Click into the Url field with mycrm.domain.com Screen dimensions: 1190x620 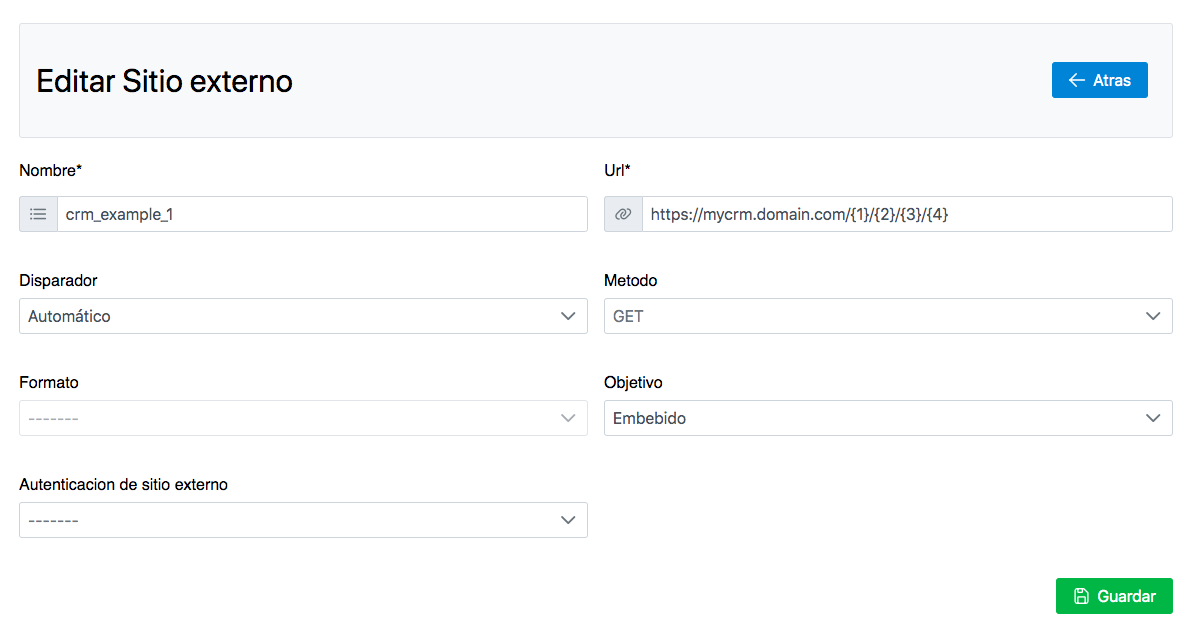pyautogui.click(x=906, y=214)
